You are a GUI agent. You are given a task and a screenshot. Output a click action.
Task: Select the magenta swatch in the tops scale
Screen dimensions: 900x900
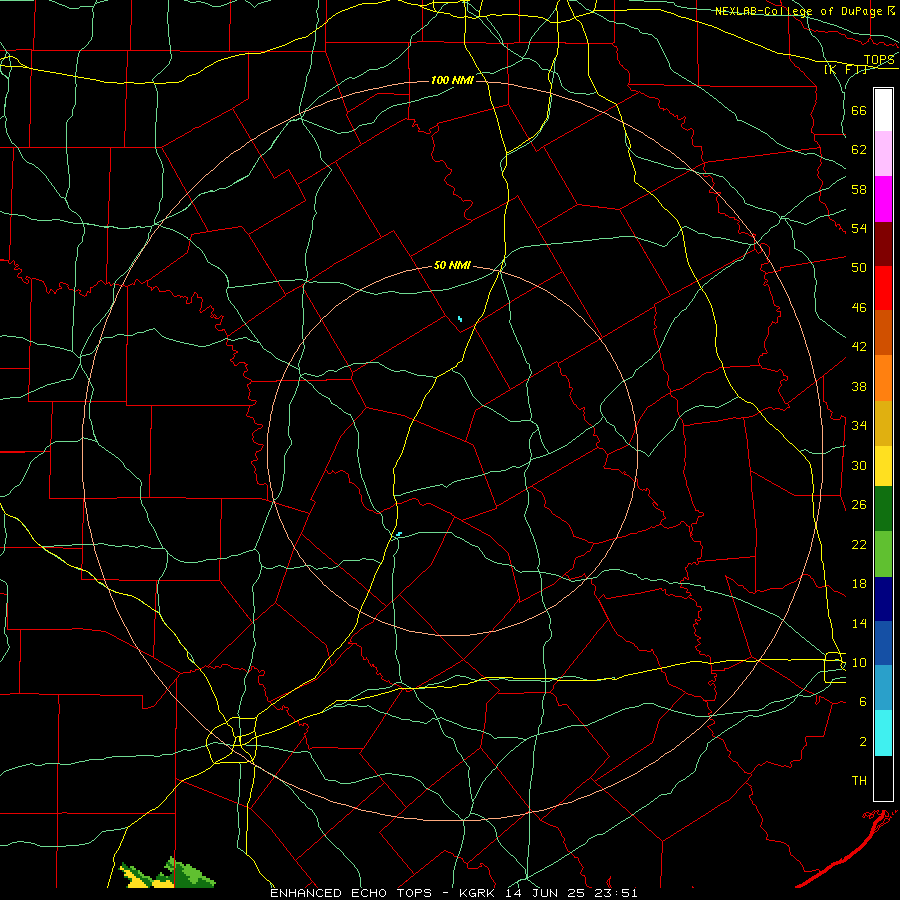tap(883, 199)
